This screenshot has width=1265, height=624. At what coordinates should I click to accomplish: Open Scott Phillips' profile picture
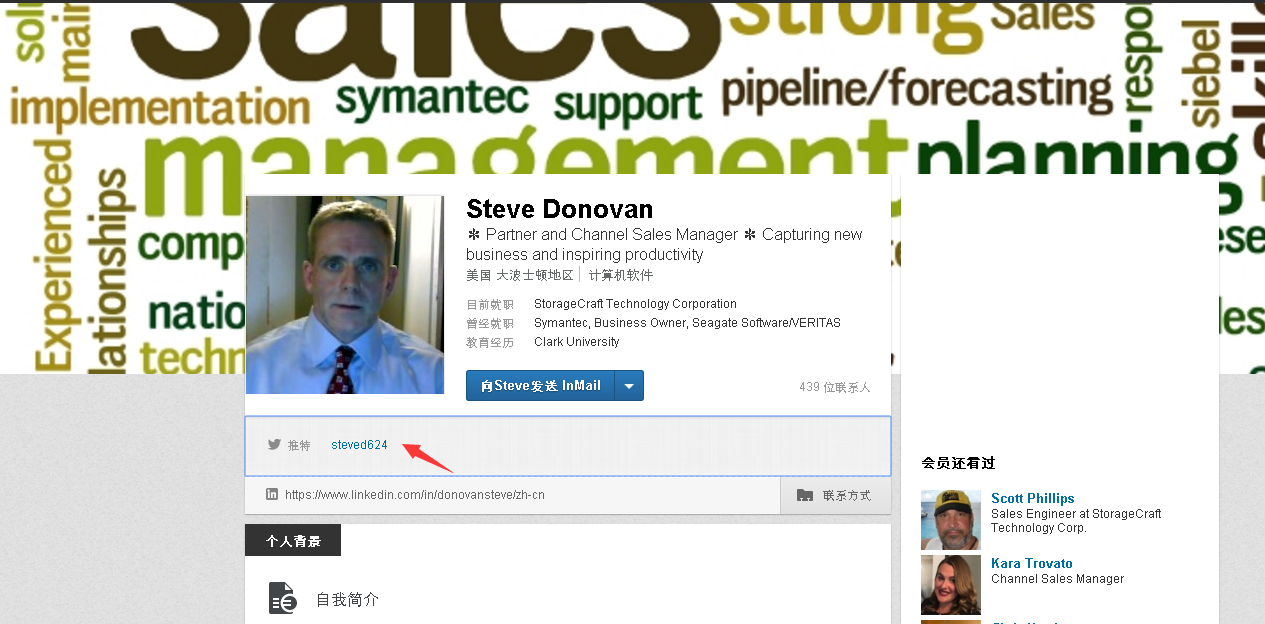coord(951,520)
